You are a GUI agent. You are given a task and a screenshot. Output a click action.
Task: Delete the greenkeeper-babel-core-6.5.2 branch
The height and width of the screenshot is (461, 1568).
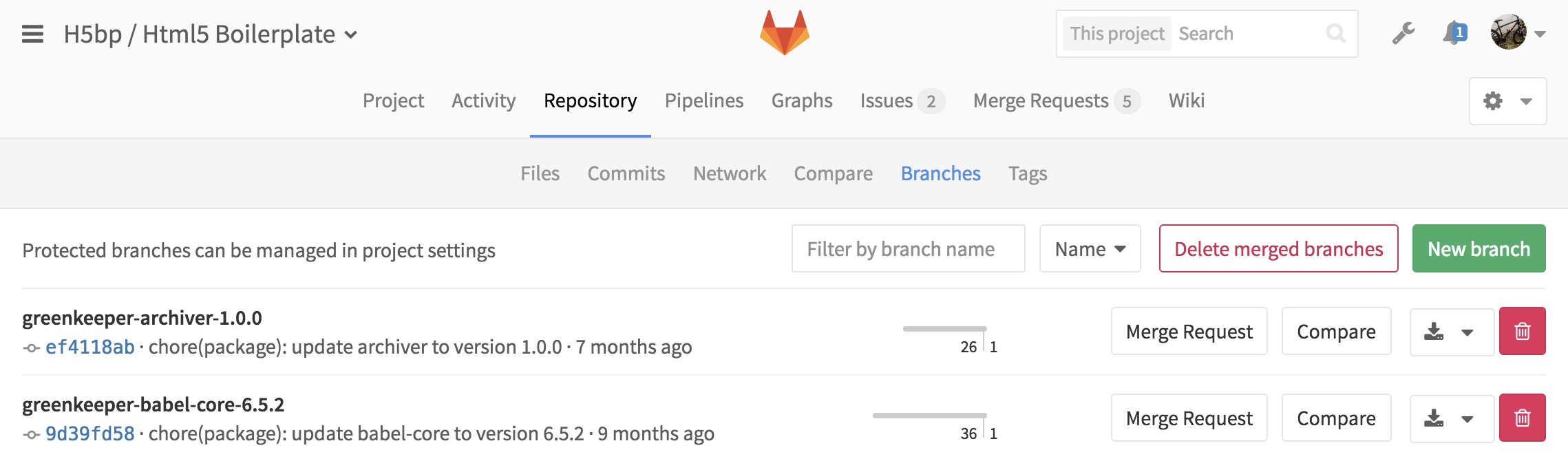coord(1523,418)
